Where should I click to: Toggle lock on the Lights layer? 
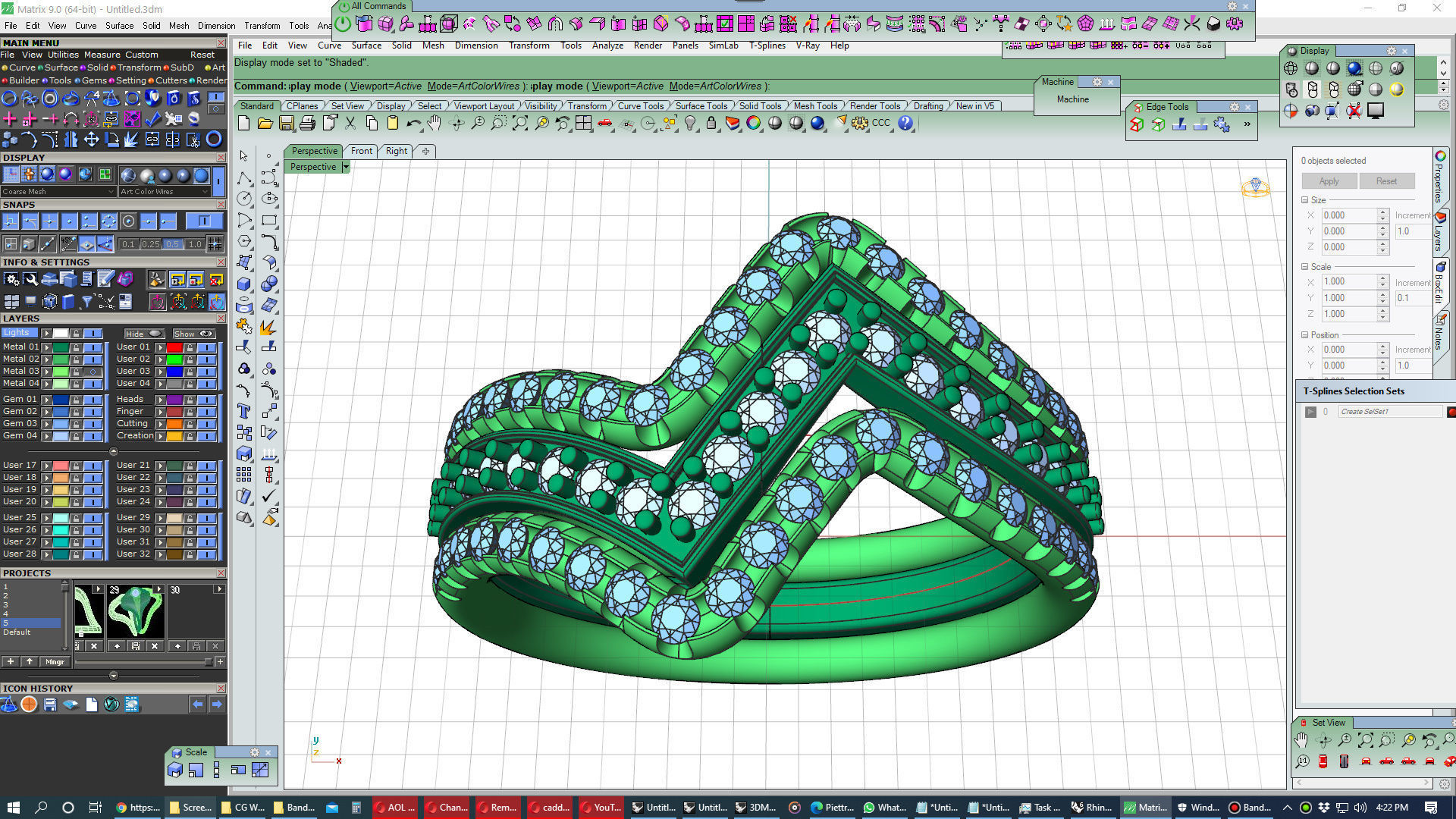(76, 334)
